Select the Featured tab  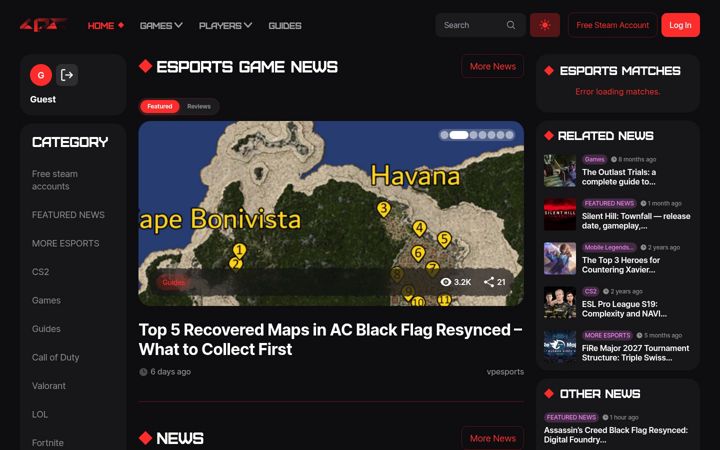coord(160,106)
